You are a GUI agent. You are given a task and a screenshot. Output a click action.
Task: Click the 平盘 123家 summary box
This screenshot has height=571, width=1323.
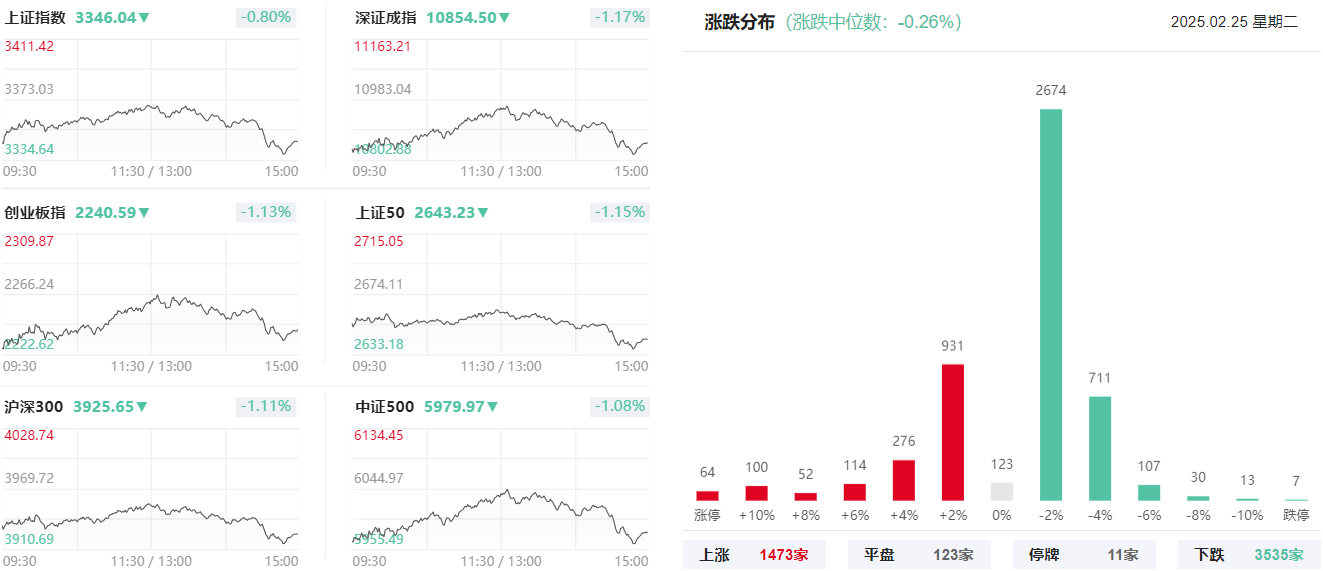click(919, 555)
